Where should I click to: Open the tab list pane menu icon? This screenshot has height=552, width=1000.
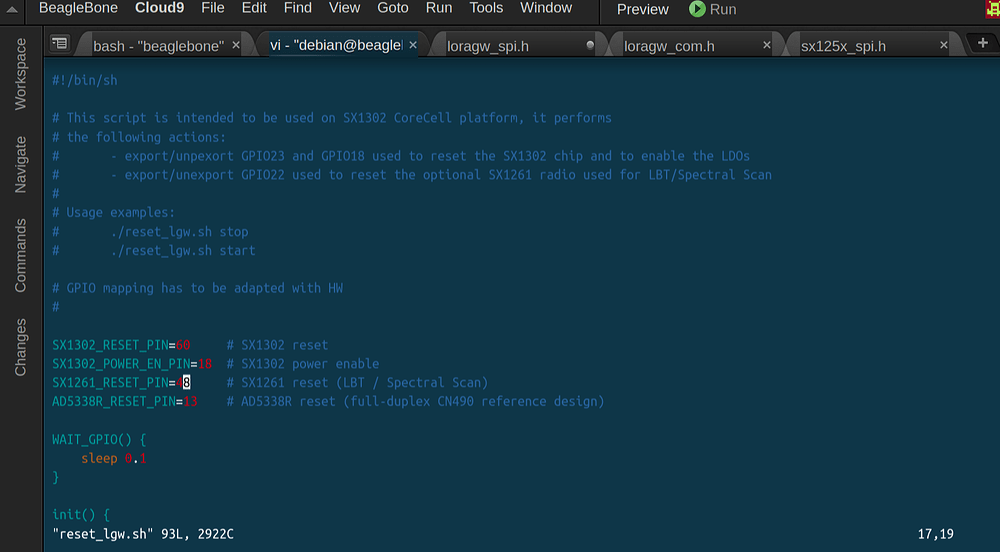[x=59, y=43]
